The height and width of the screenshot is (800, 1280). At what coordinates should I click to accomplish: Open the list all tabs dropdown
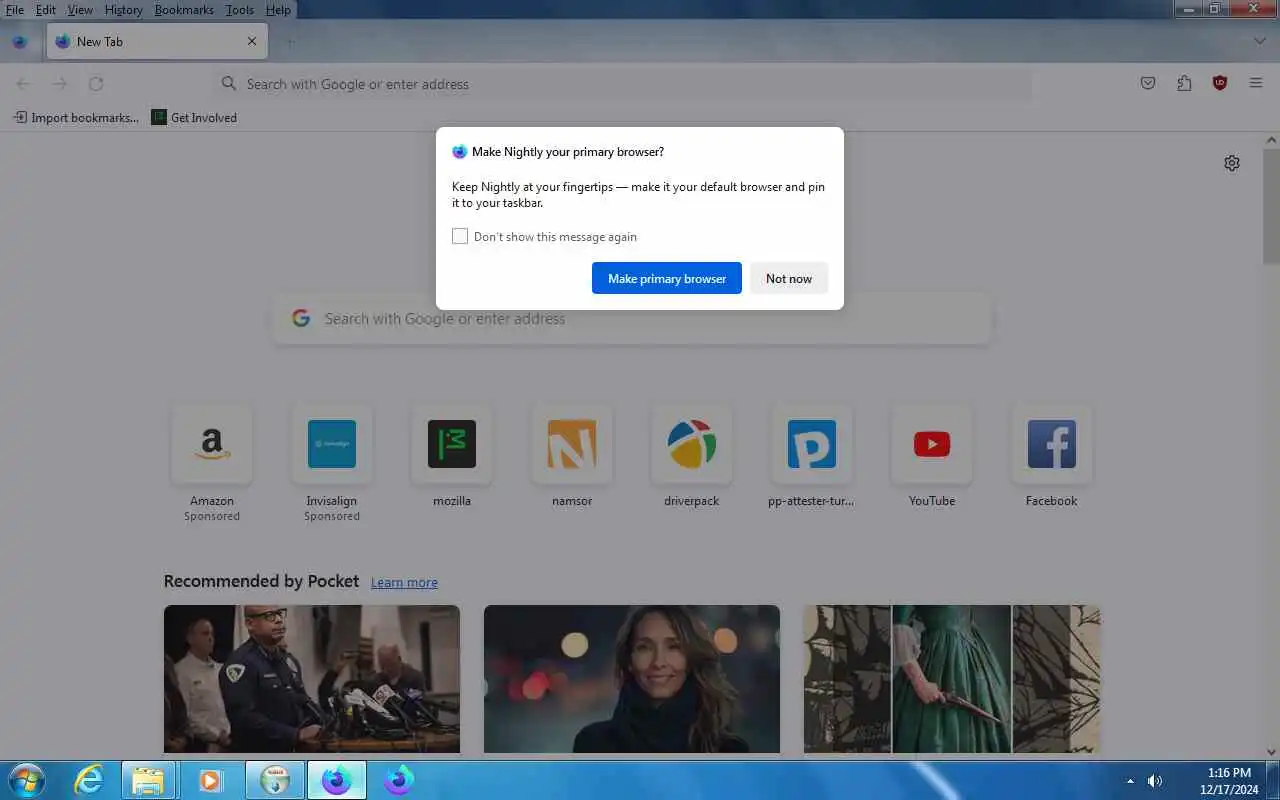pyautogui.click(x=1260, y=41)
